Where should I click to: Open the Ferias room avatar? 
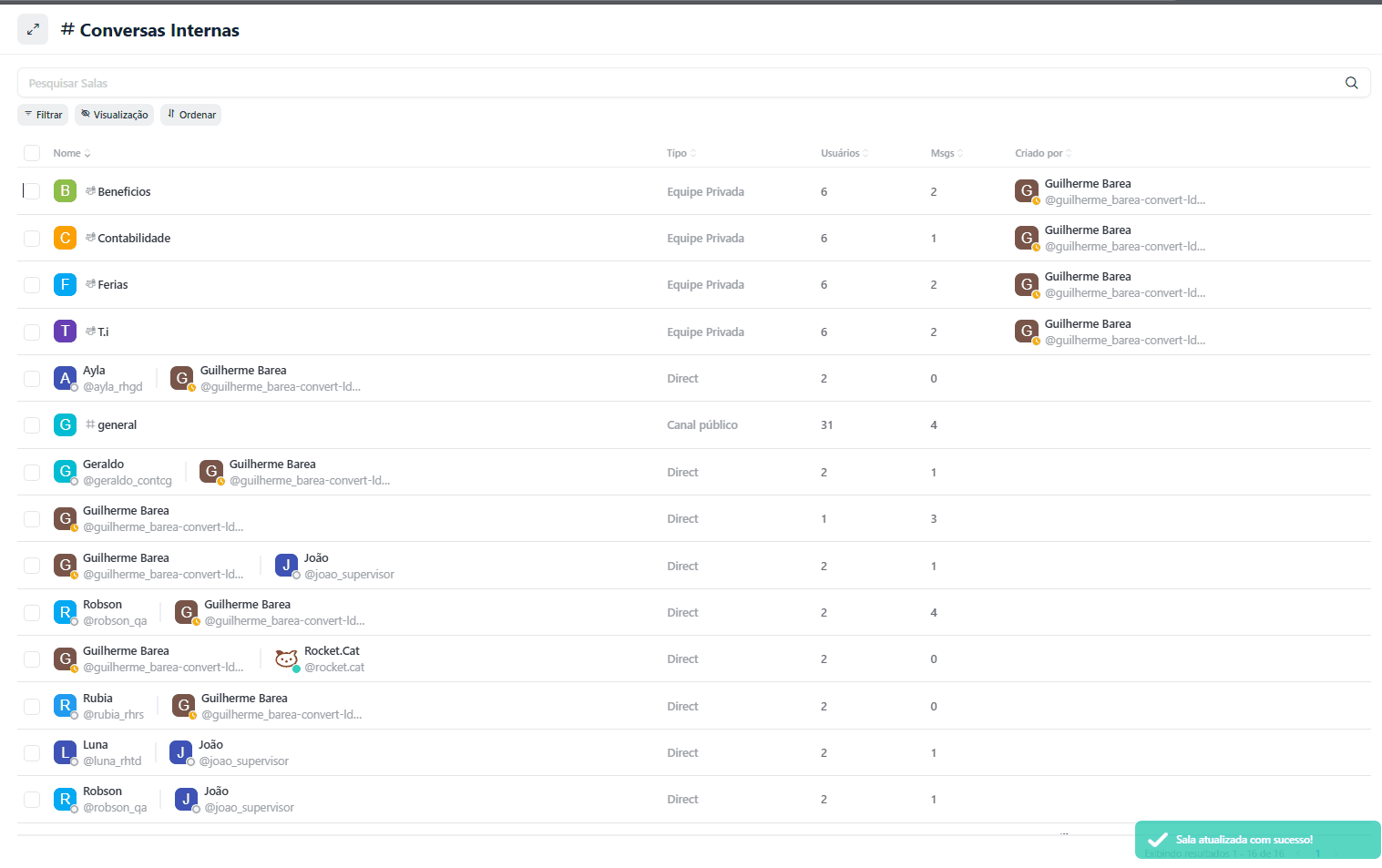(65, 284)
